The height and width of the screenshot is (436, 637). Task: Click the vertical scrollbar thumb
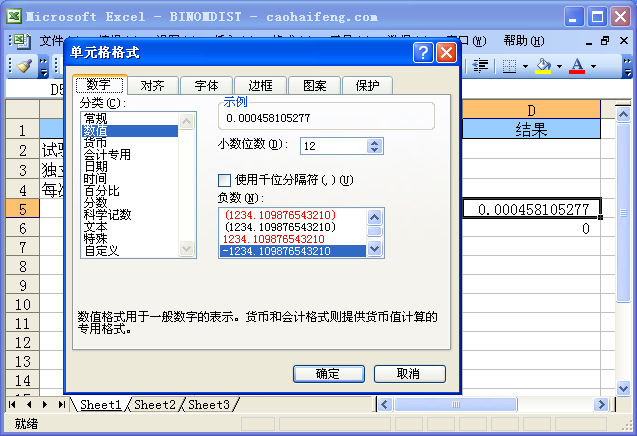(623, 213)
